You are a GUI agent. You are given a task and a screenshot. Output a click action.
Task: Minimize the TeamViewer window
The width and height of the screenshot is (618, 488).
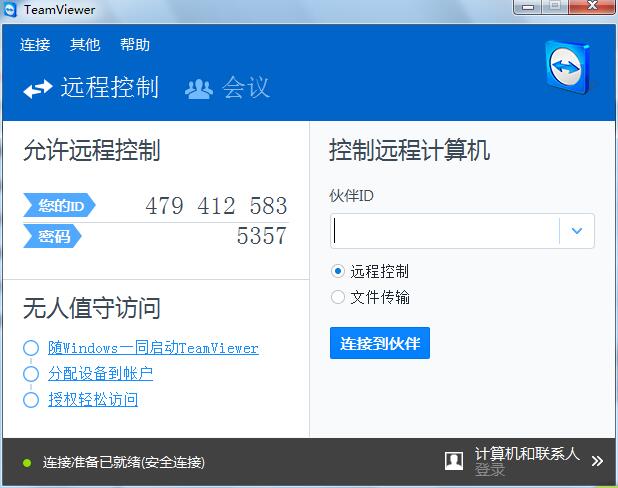(x=528, y=7)
